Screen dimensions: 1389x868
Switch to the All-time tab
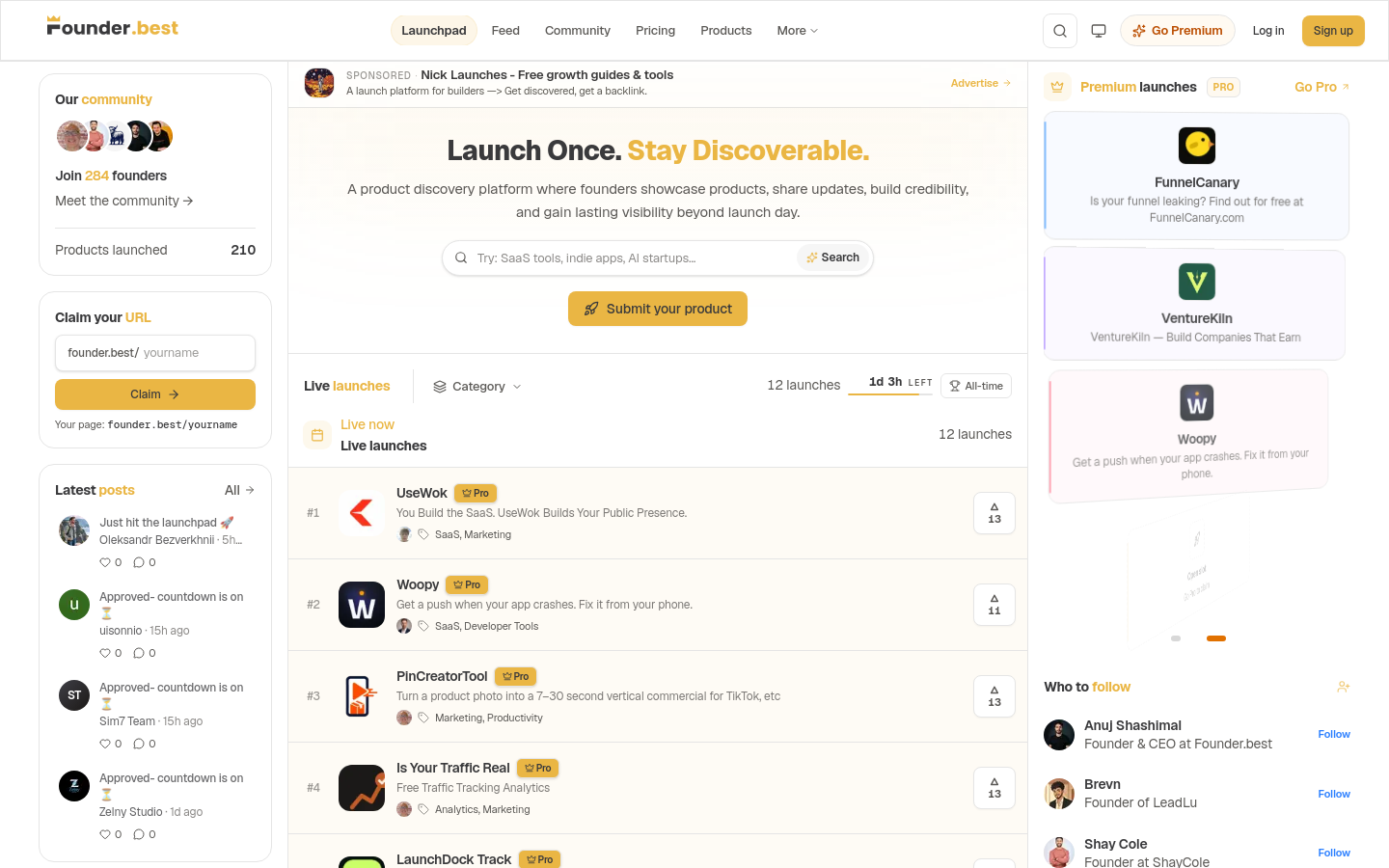[976, 386]
